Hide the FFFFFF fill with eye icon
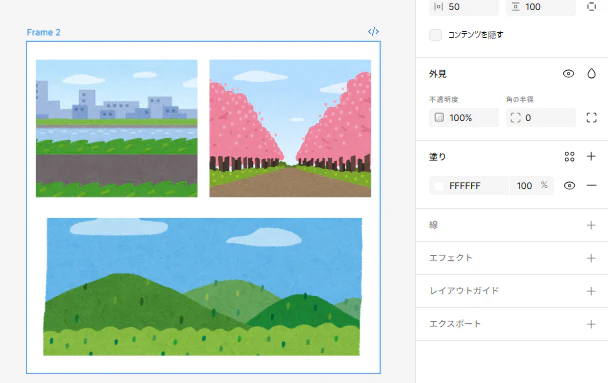608x383 pixels. pos(569,186)
